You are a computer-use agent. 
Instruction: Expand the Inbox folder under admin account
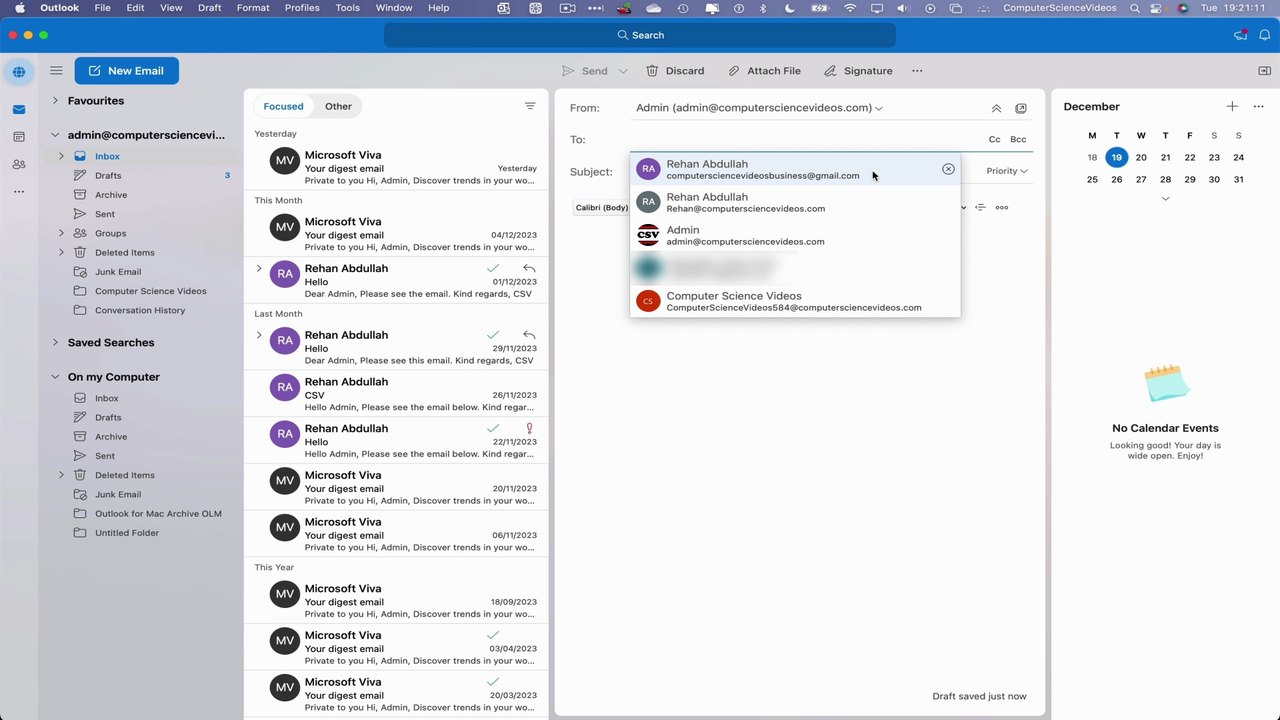[x=62, y=156]
